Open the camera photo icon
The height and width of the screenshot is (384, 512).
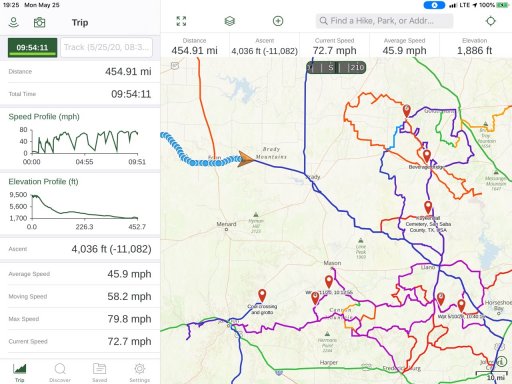pyautogui.click(x=39, y=22)
